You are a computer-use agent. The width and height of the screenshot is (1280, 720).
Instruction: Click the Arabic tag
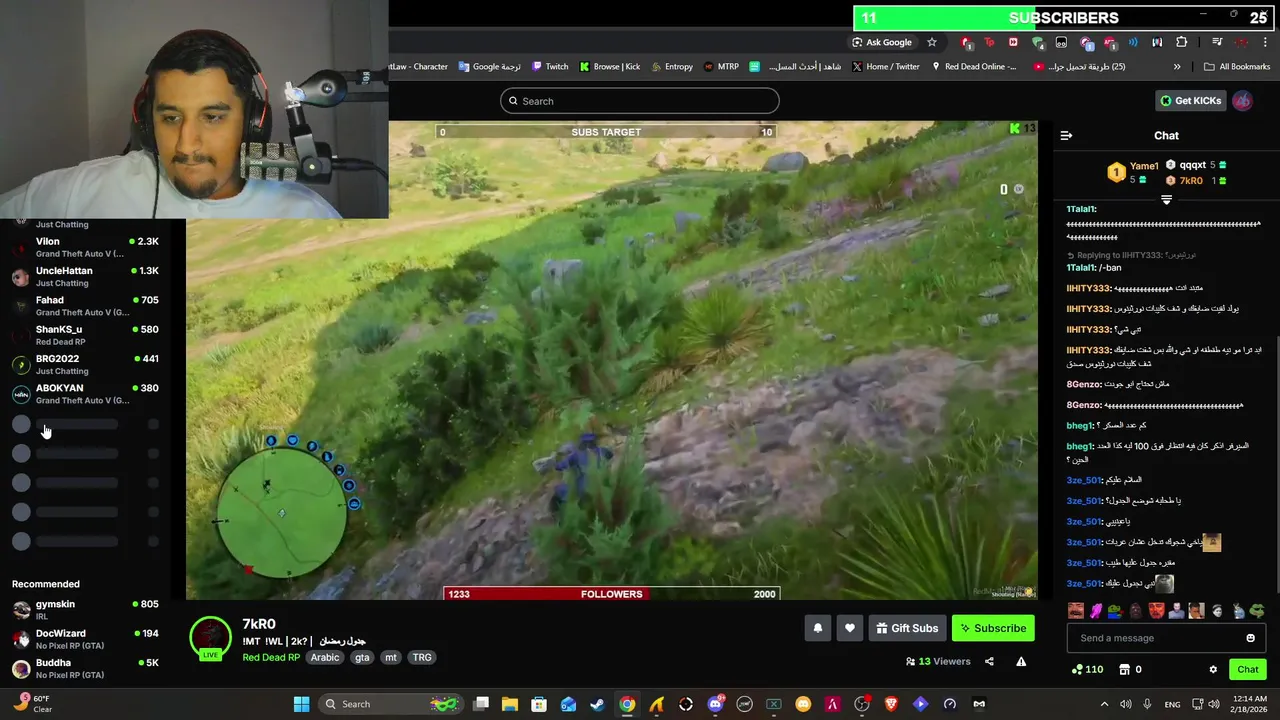324,657
